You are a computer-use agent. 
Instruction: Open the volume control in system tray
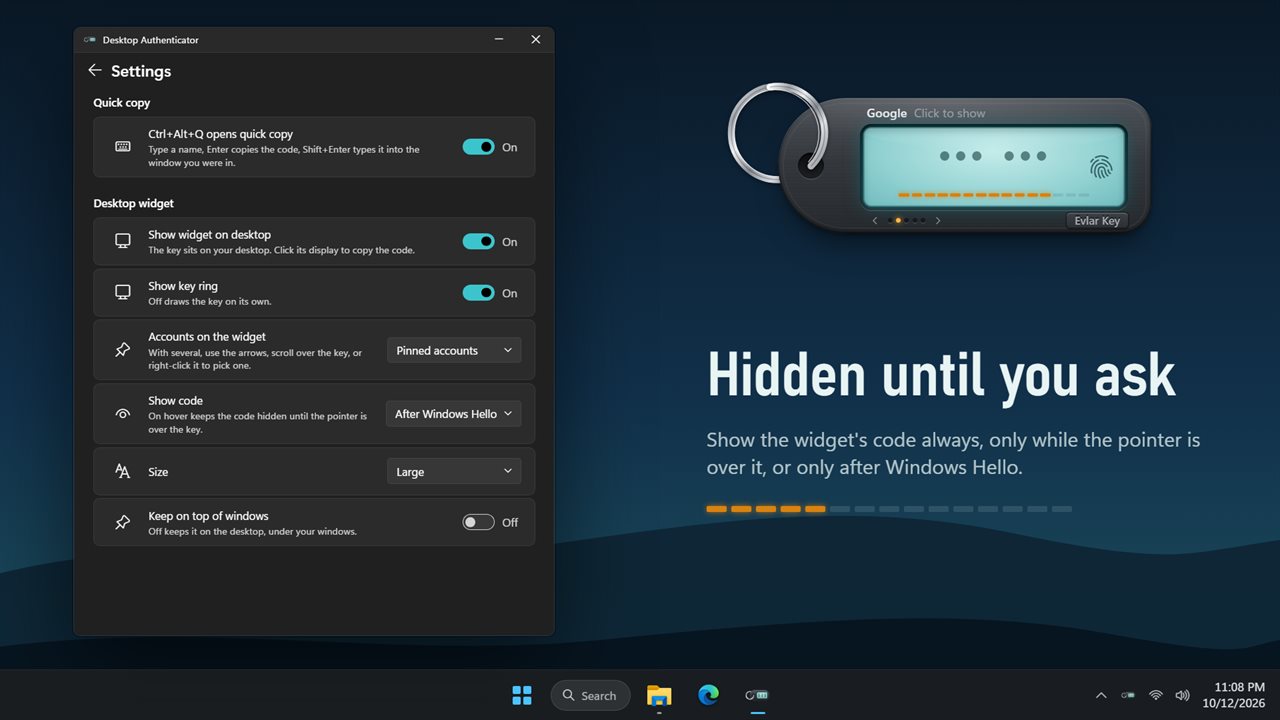pos(1182,695)
